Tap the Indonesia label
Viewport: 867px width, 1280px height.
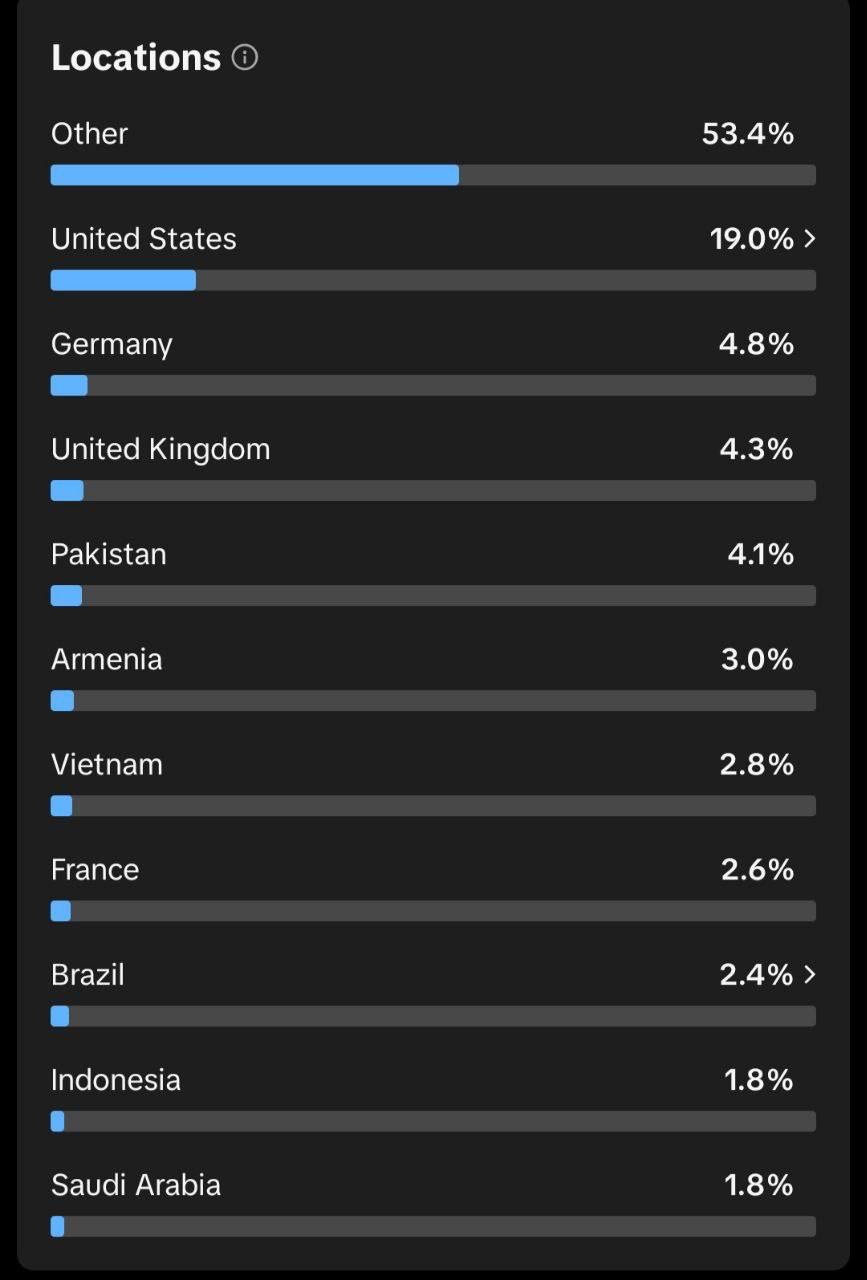click(116, 1080)
